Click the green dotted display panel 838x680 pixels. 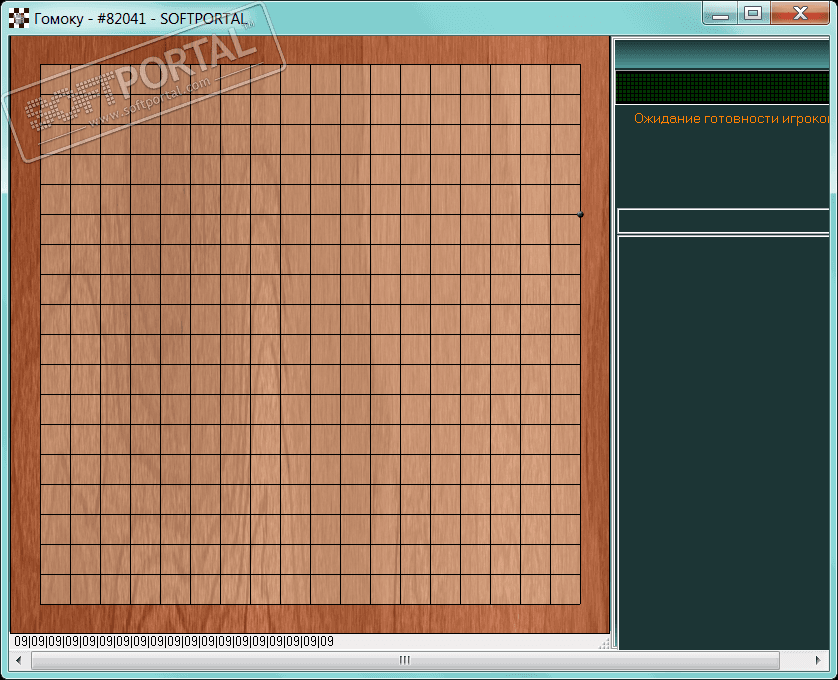click(x=722, y=88)
